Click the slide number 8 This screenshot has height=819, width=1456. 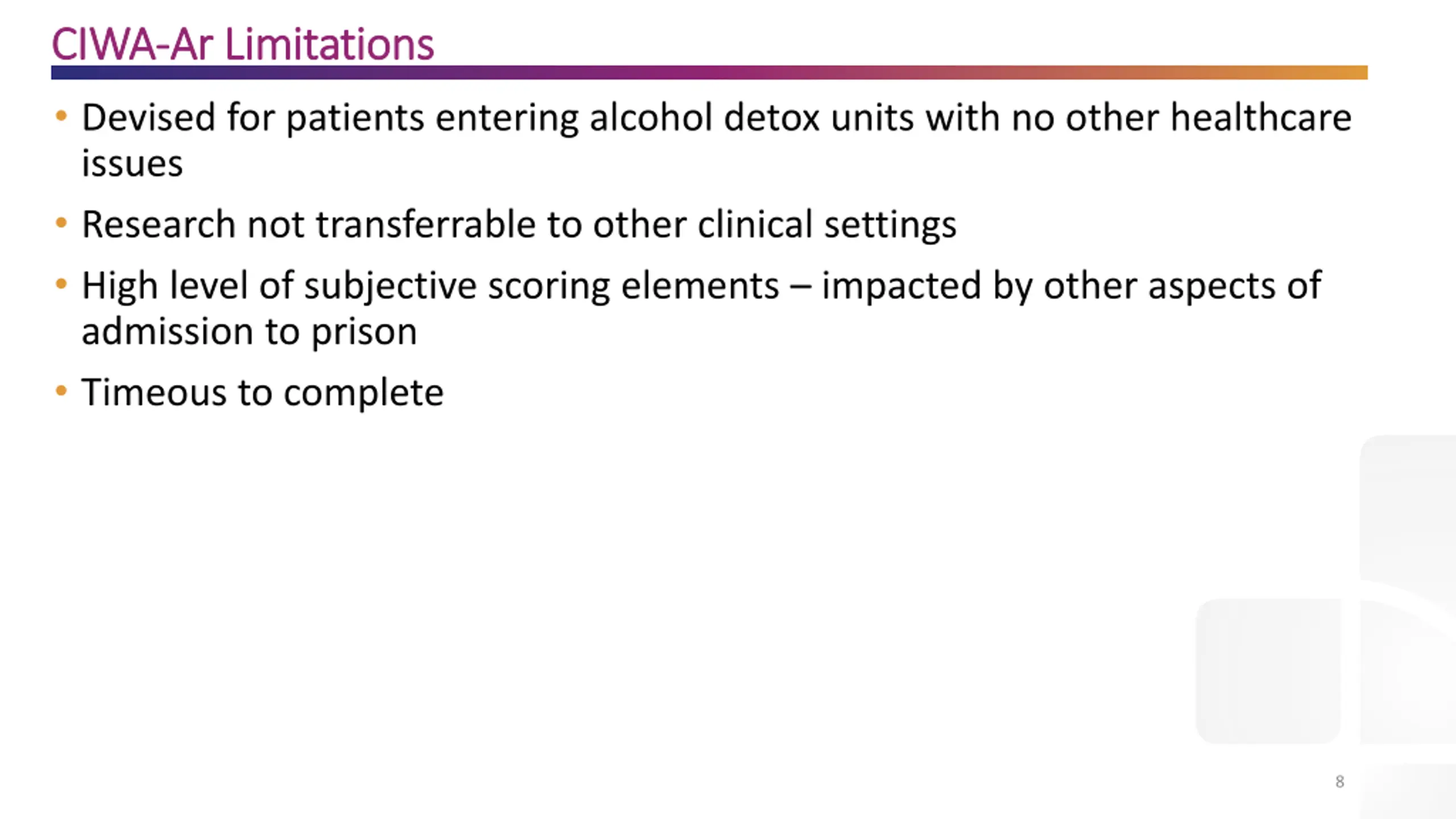click(1340, 781)
